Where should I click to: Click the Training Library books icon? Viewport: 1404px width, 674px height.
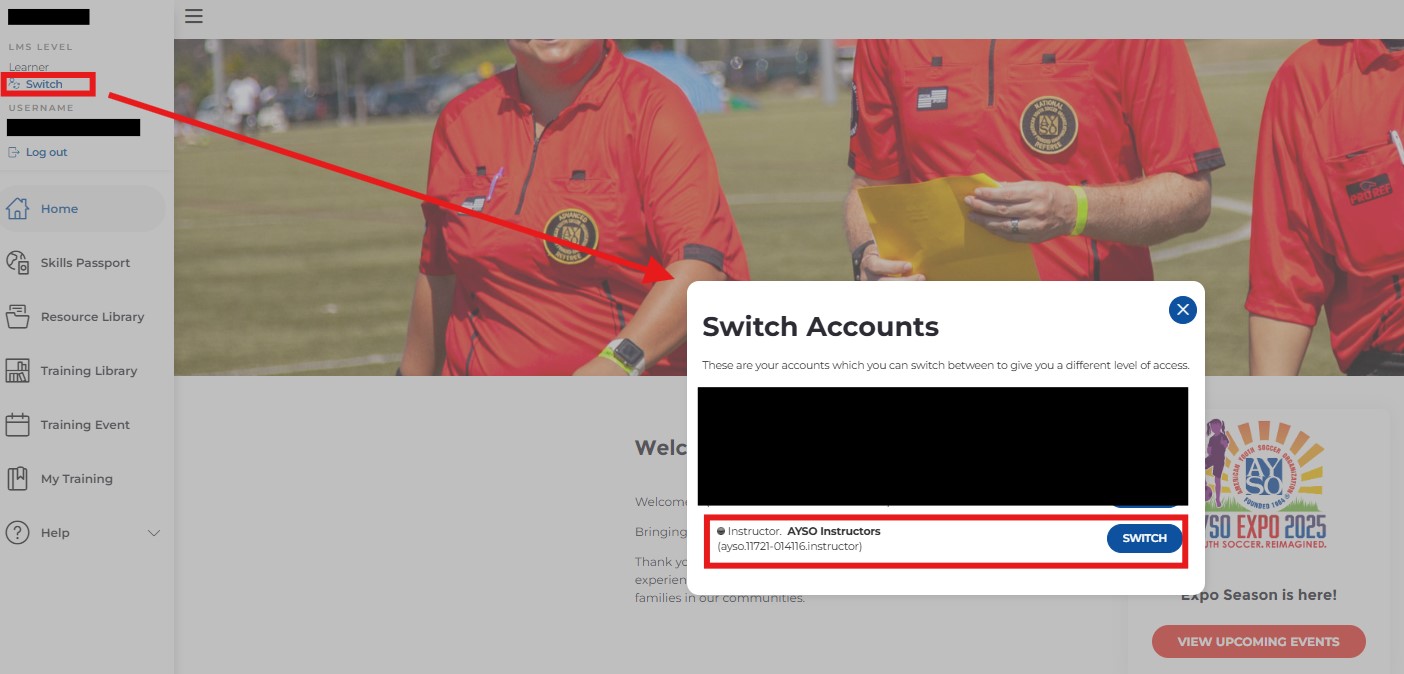click(18, 371)
